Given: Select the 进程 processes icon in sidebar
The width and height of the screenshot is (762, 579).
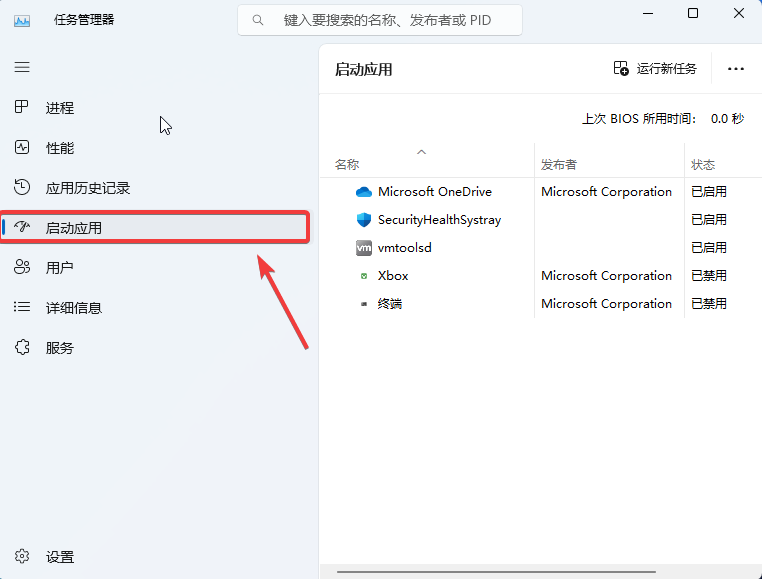Looking at the screenshot, I should 22,107.
